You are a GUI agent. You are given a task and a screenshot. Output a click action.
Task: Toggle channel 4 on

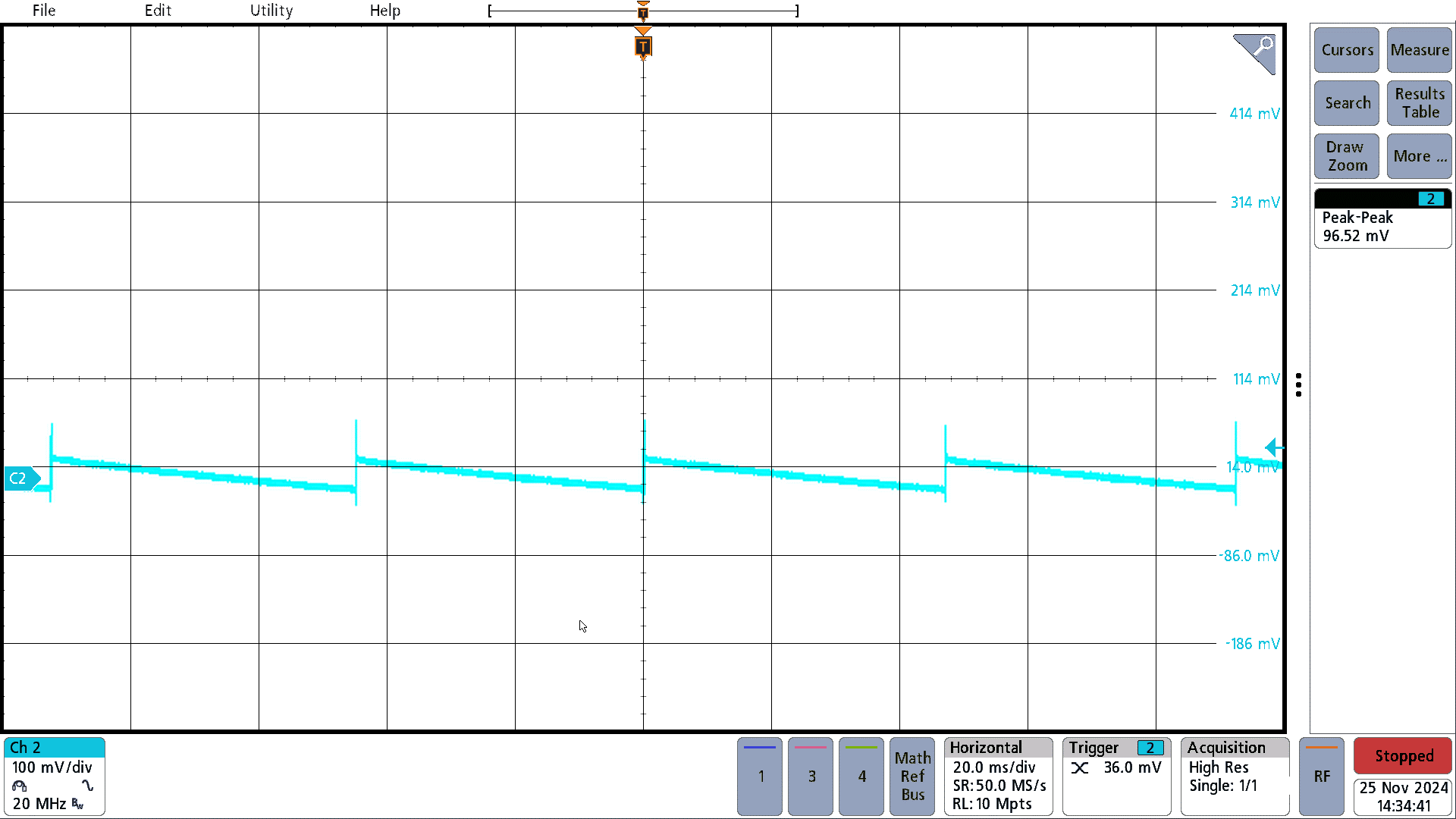pos(861,777)
